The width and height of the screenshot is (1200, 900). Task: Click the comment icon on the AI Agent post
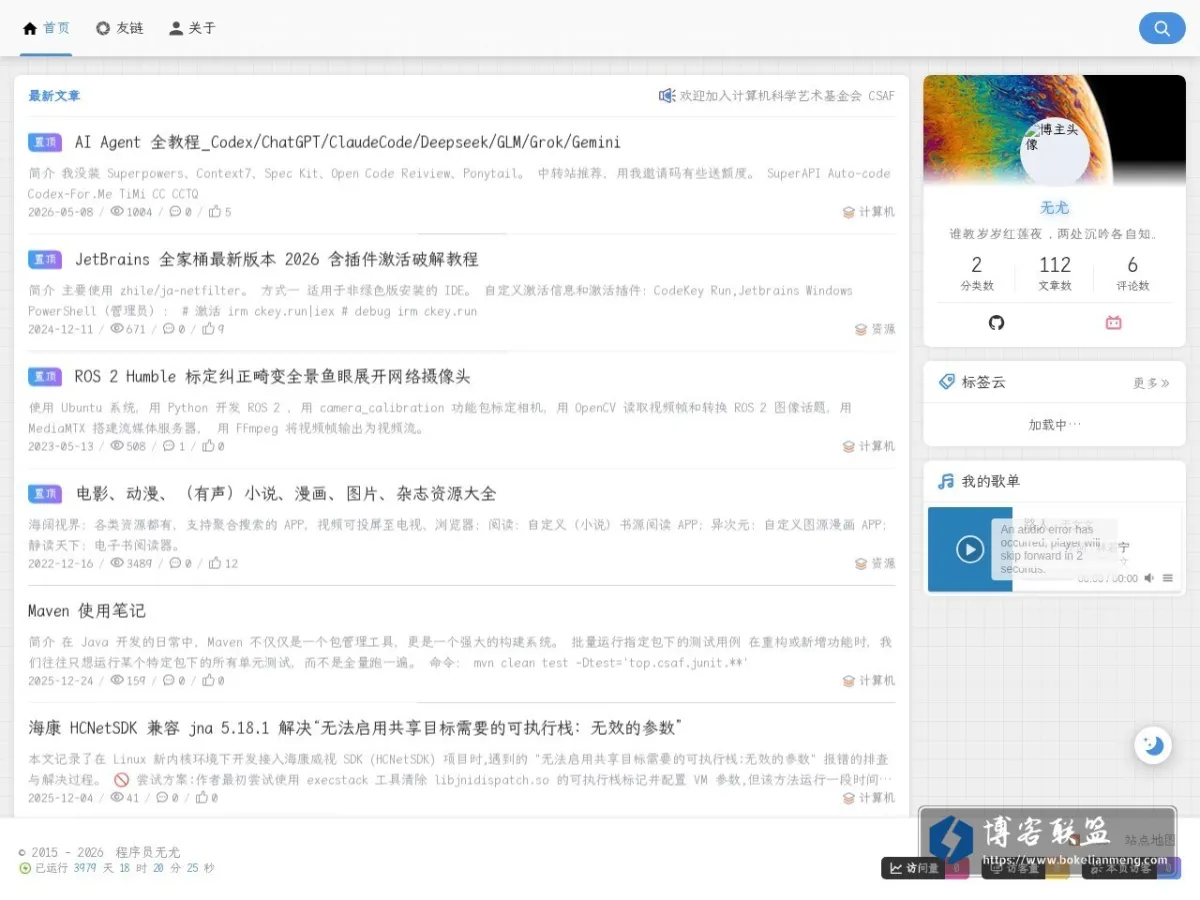[x=176, y=212]
